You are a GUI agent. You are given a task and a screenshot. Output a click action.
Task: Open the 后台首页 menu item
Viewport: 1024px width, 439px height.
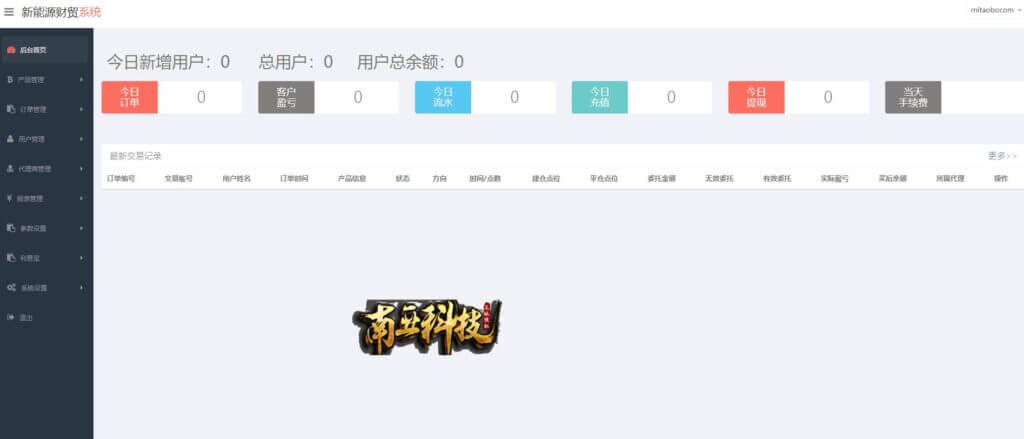(44, 50)
